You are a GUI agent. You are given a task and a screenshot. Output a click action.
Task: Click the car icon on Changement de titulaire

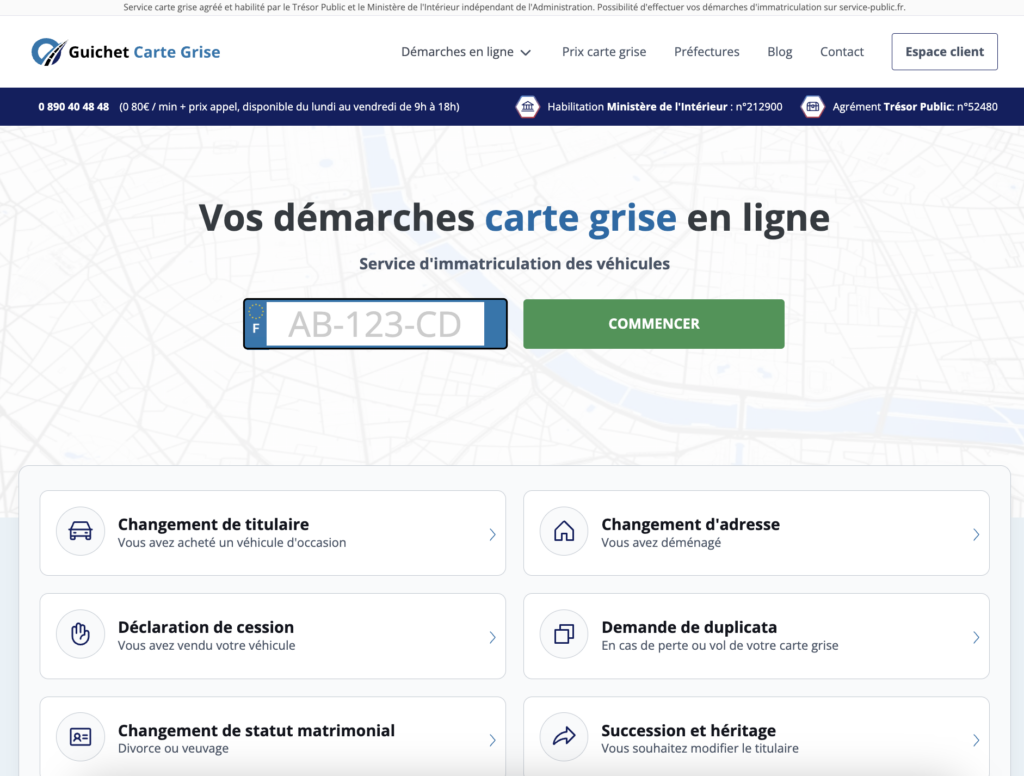click(80, 531)
